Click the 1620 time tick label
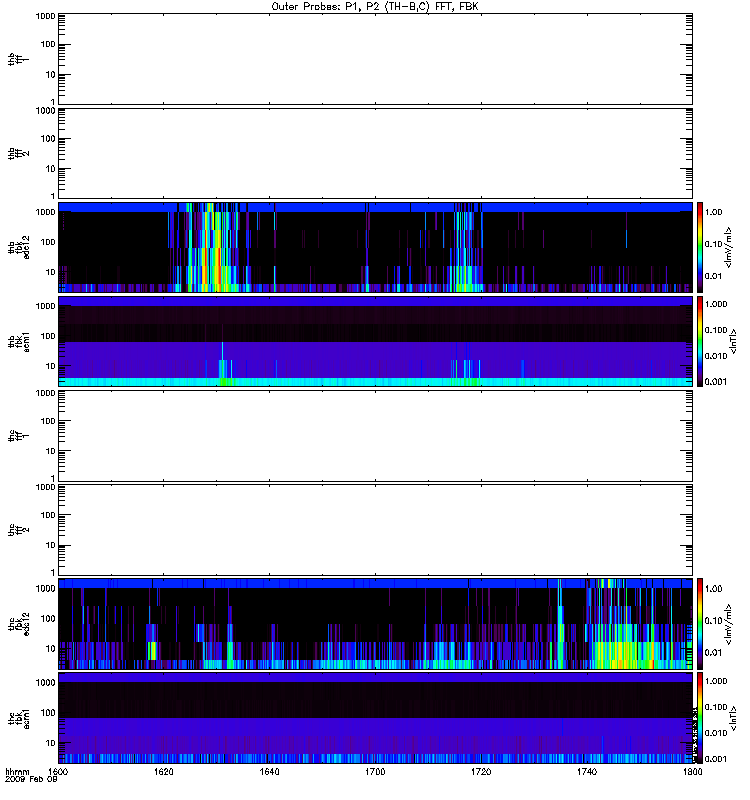 (x=164, y=772)
